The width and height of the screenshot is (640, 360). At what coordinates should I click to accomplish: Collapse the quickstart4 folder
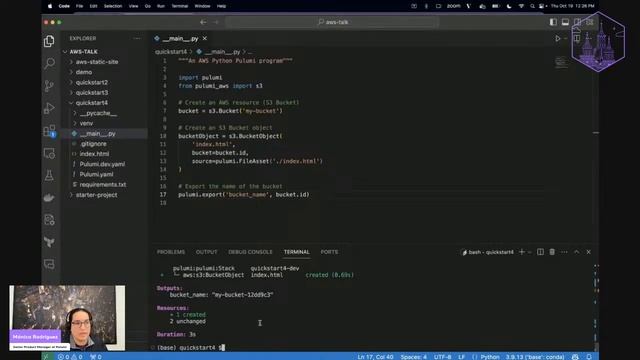click(x=92, y=103)
